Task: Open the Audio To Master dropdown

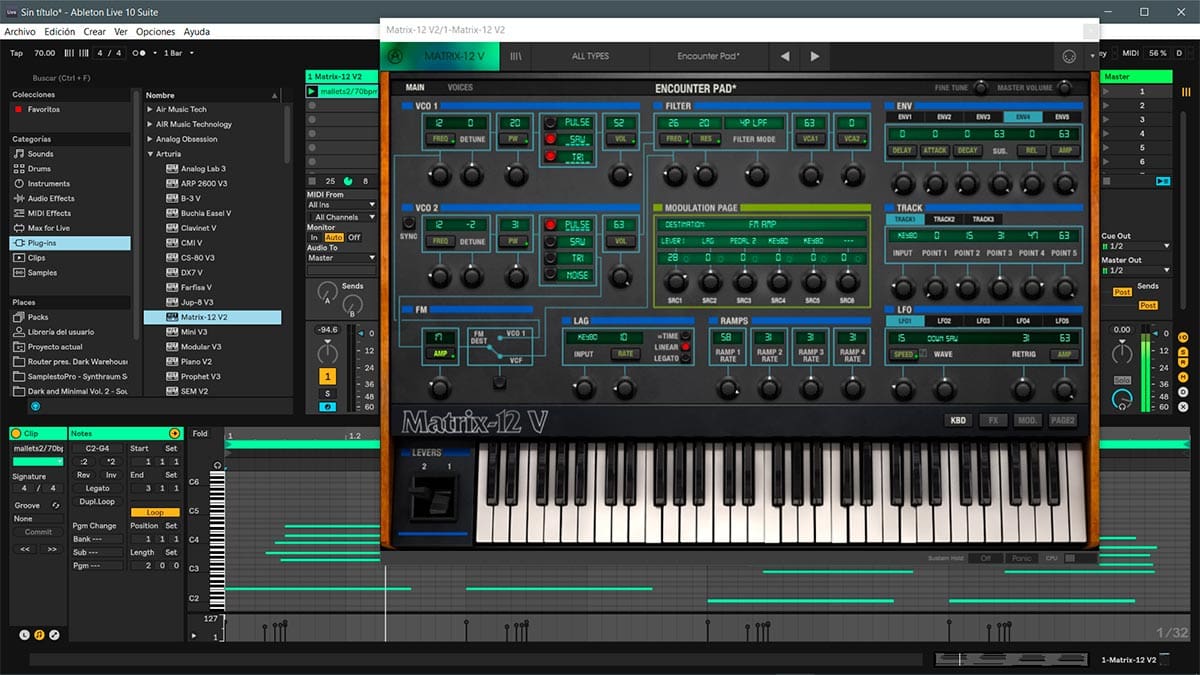Action: tap(341, 258)
